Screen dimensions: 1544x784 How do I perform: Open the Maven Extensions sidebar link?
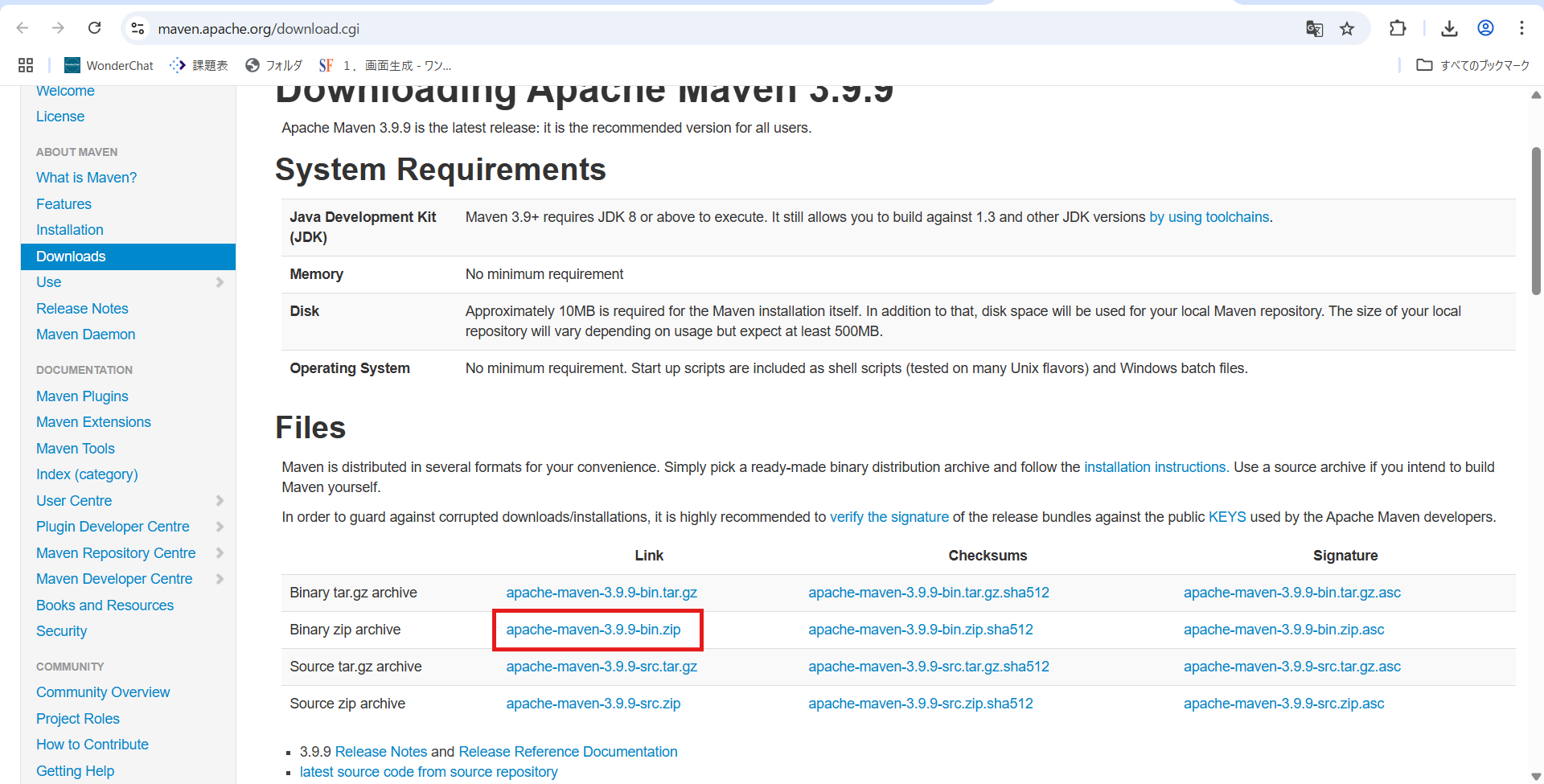point(93,422)
